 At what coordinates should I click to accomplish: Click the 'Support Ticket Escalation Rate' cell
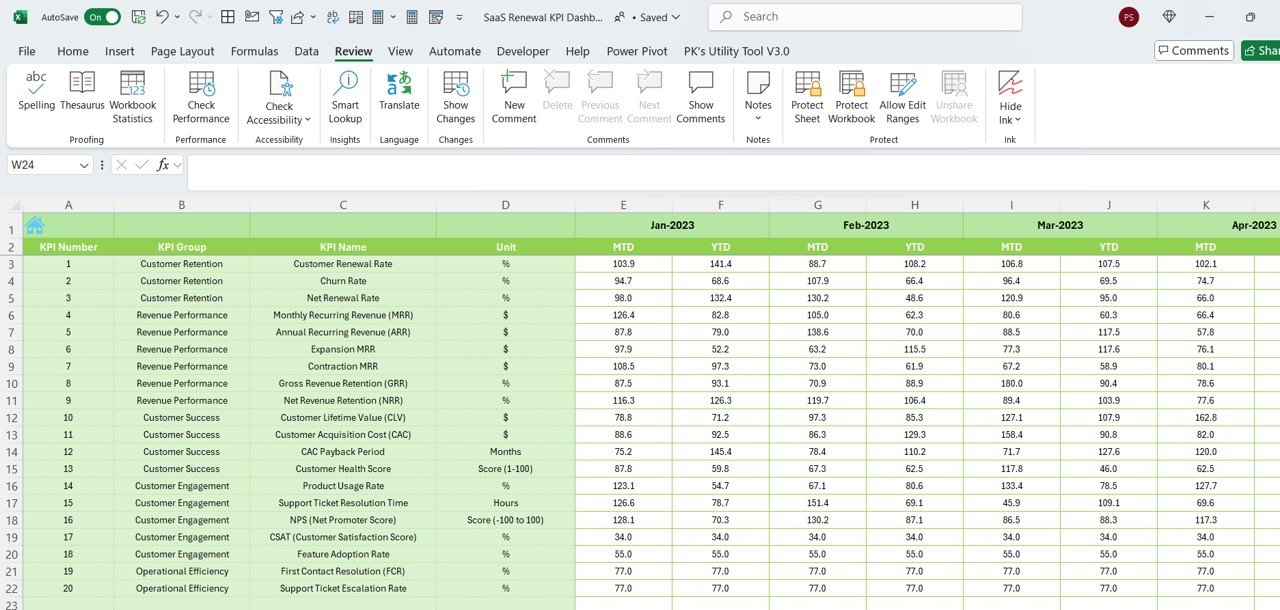343,588
